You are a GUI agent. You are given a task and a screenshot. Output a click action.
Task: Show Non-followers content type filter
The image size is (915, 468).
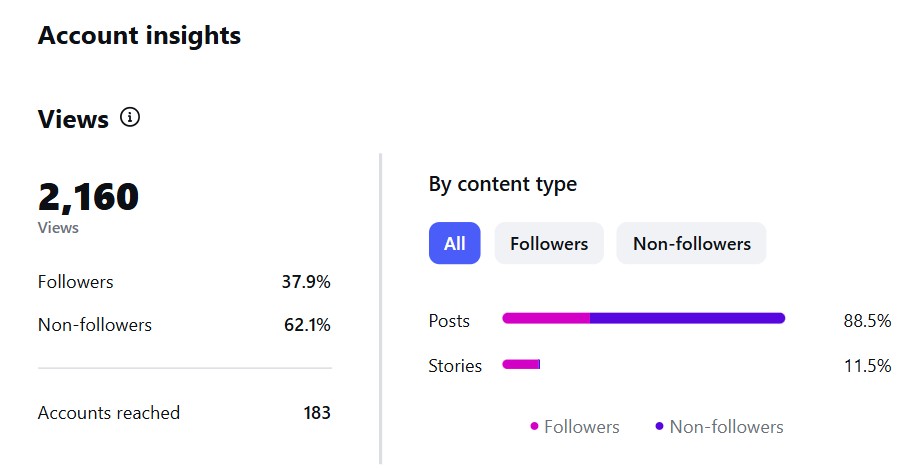coord(691,243)
